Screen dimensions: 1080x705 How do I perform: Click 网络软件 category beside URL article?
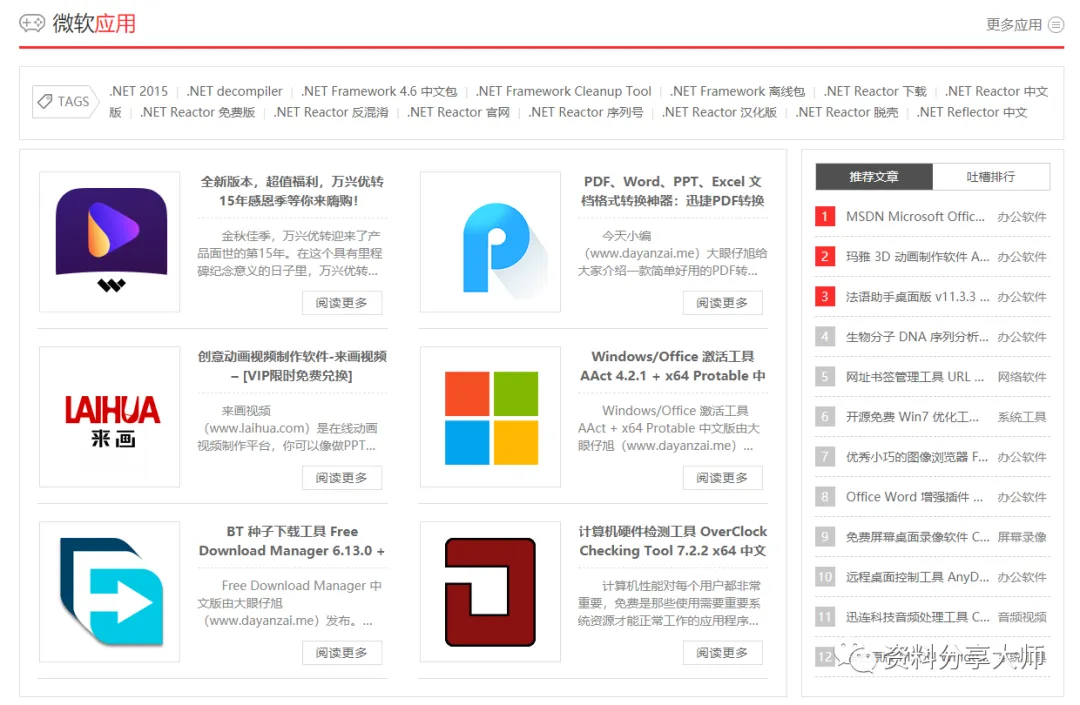[x=1022, y=377]
